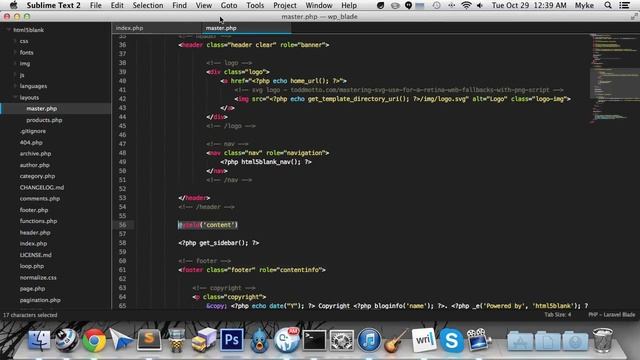Open normalize.css from the sidebar
The height and width of the screenshot is (360, 640).
(x=38, y=277)
